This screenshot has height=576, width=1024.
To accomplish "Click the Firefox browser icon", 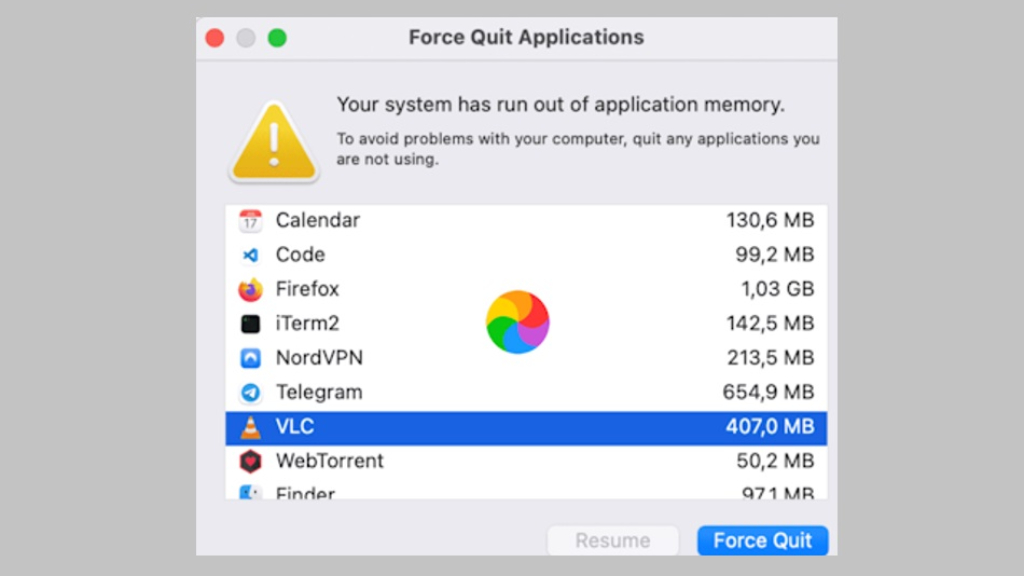I will click(x=250, y=289).
